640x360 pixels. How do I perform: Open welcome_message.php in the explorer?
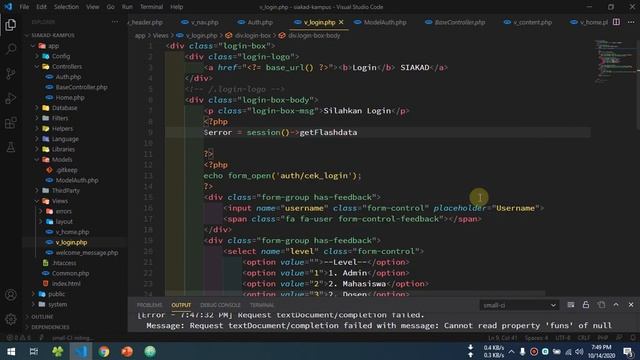(x=87, y=253)
